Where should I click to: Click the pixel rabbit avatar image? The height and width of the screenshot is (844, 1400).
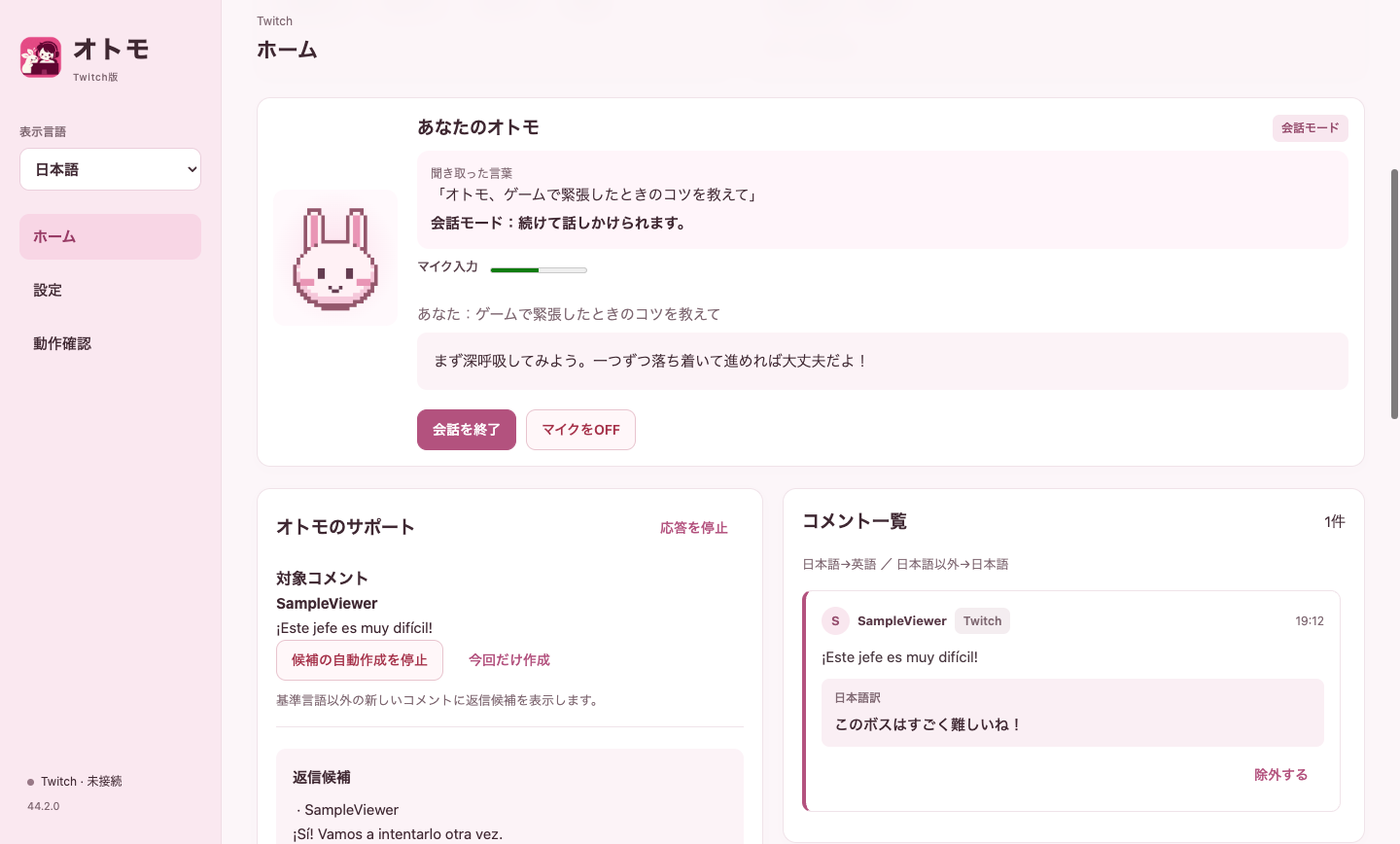pos(335,258)
